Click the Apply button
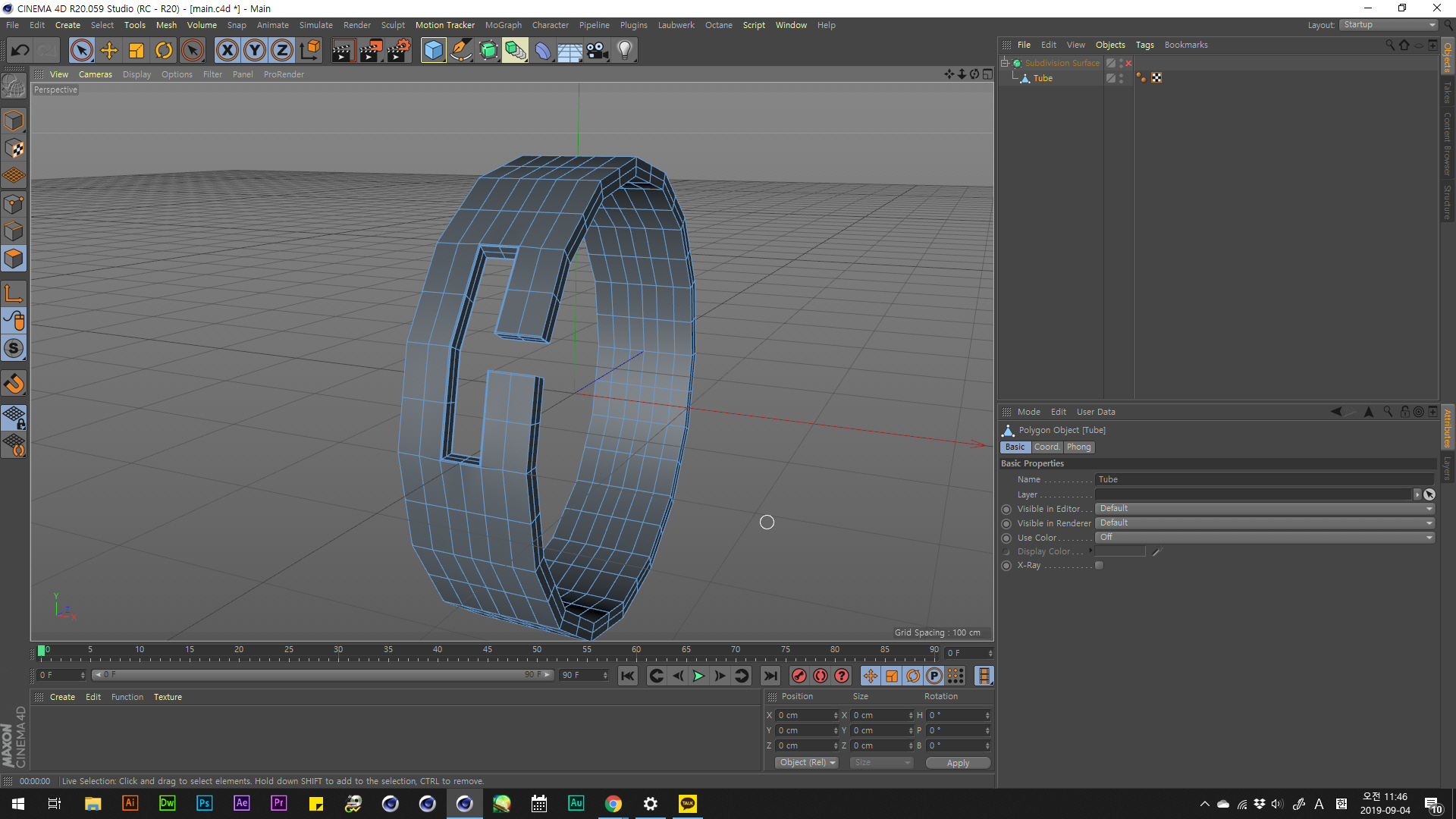1456x819 pixels. 958,763
